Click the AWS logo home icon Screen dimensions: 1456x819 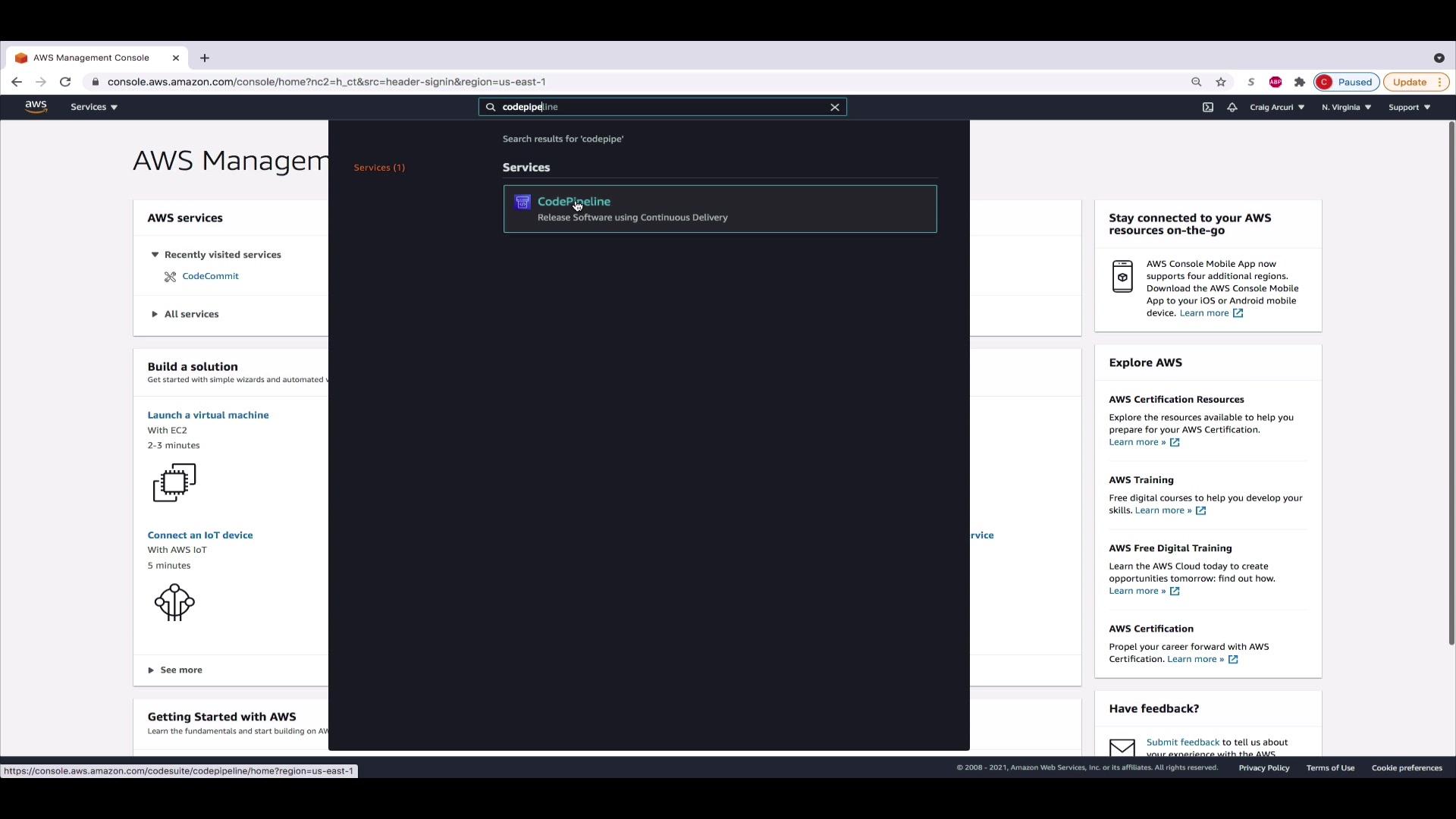pos(36,107)
